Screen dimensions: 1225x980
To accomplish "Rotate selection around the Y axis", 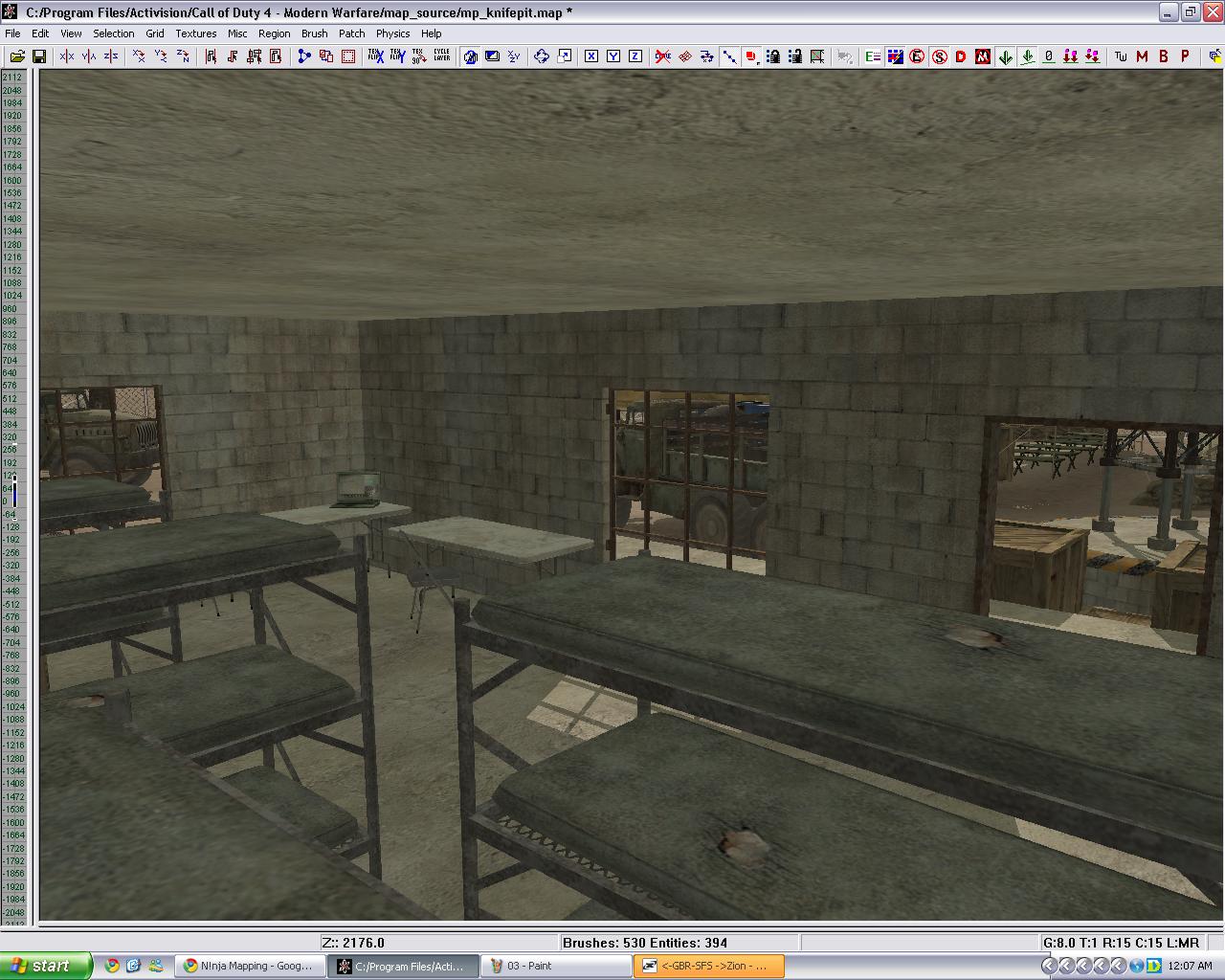I will pyautogui.click(x=161, y=56).
